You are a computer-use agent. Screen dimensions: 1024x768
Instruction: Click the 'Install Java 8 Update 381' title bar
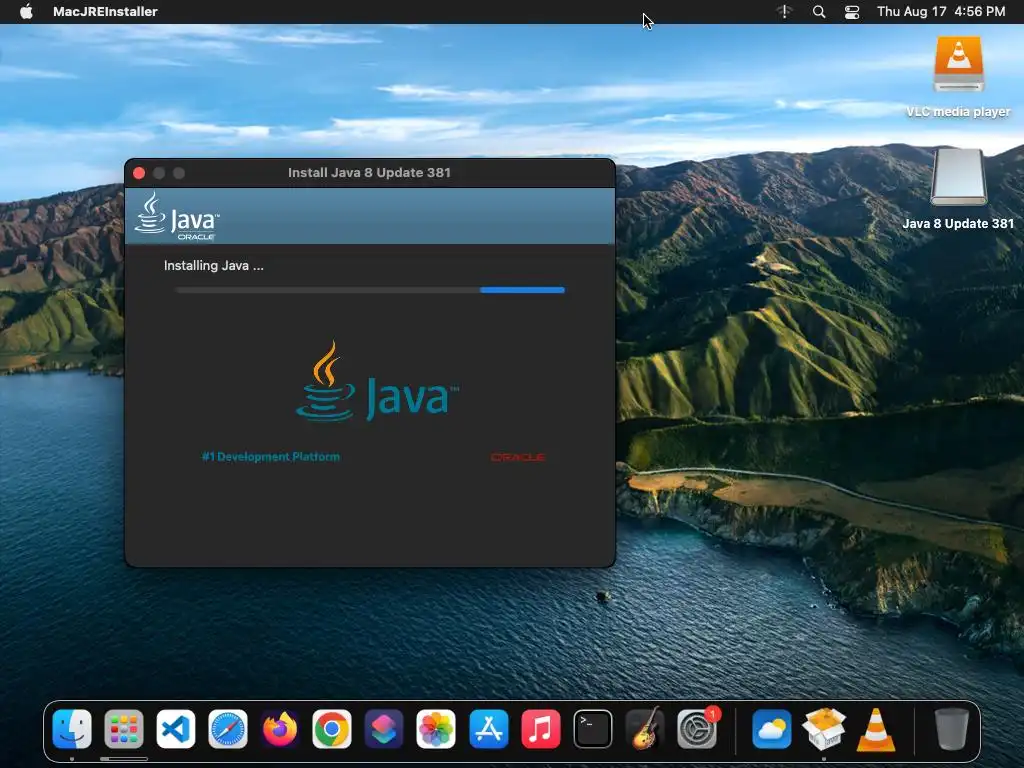coord(370,172)
